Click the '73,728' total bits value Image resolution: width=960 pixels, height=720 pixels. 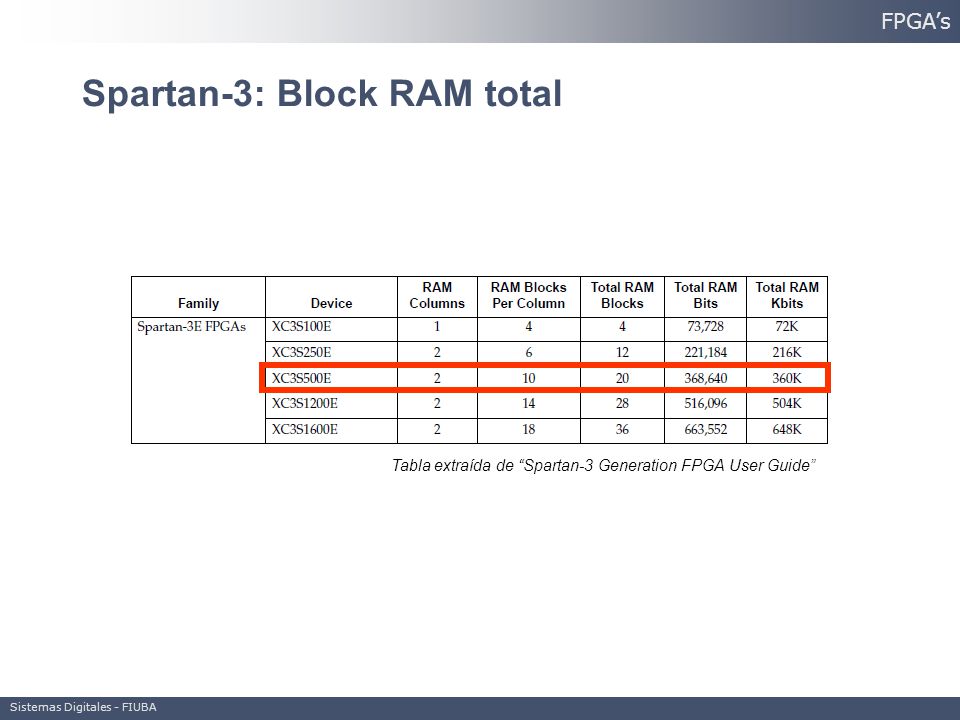(705, 326)
